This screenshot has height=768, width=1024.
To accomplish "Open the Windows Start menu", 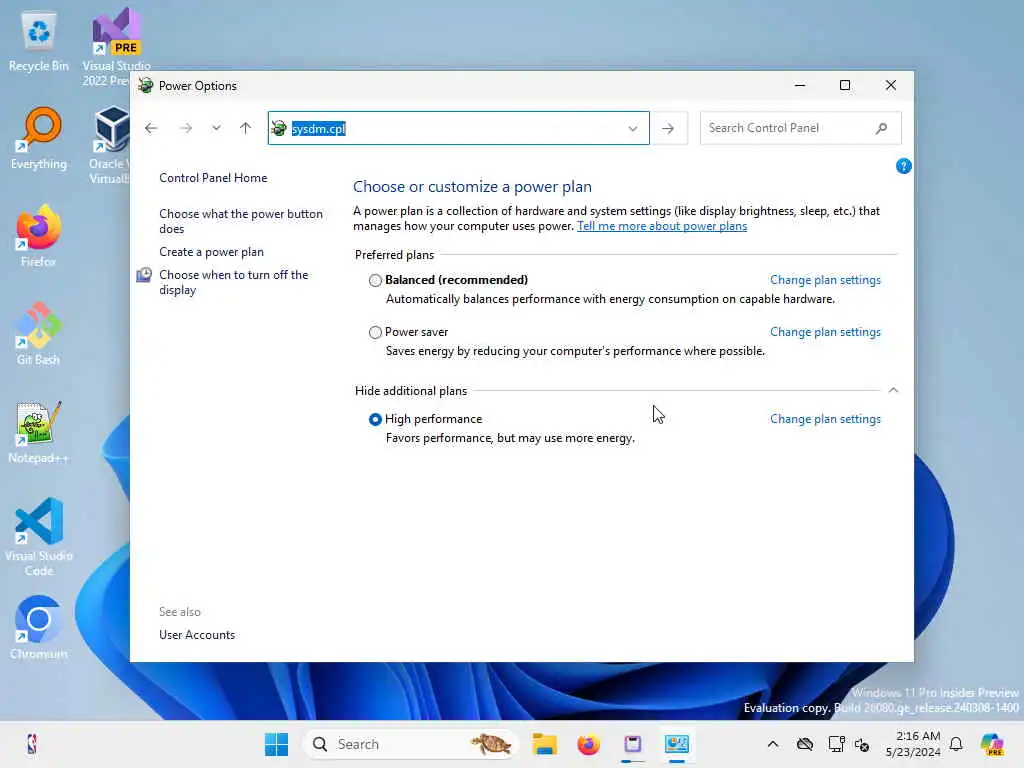I will click(276, 744).
